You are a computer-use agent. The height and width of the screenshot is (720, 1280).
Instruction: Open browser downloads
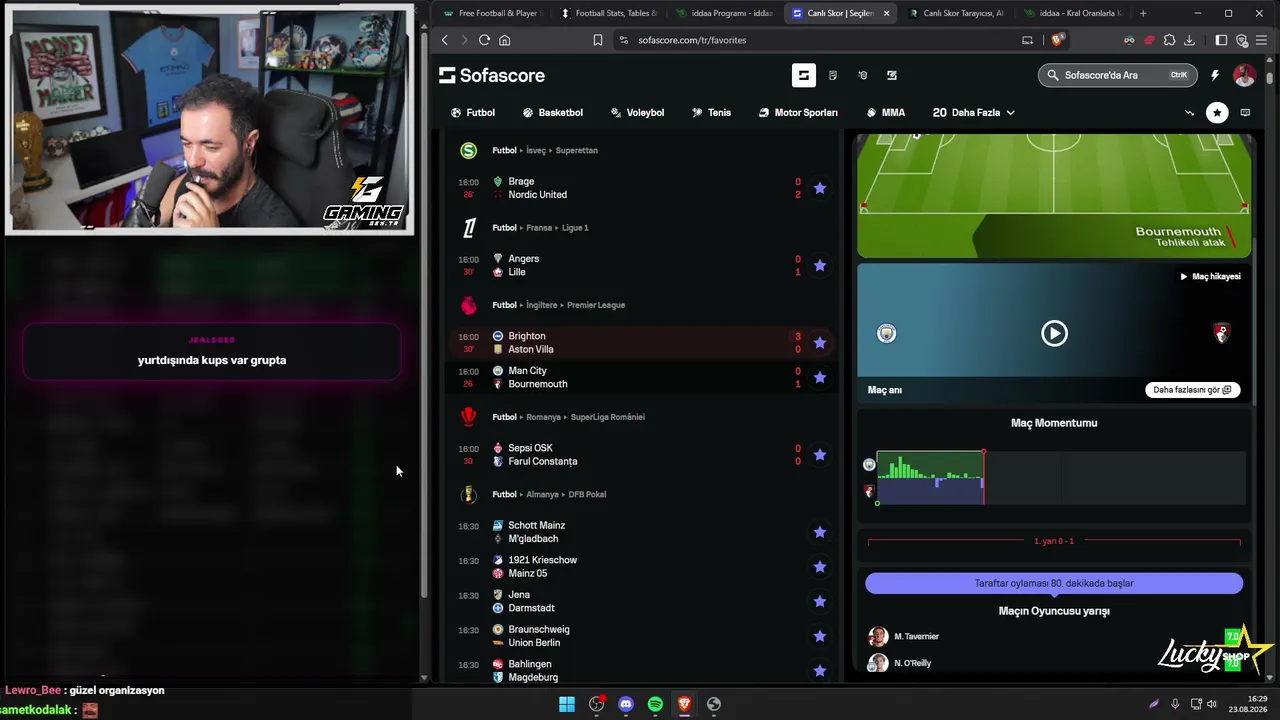[1189, 40]
